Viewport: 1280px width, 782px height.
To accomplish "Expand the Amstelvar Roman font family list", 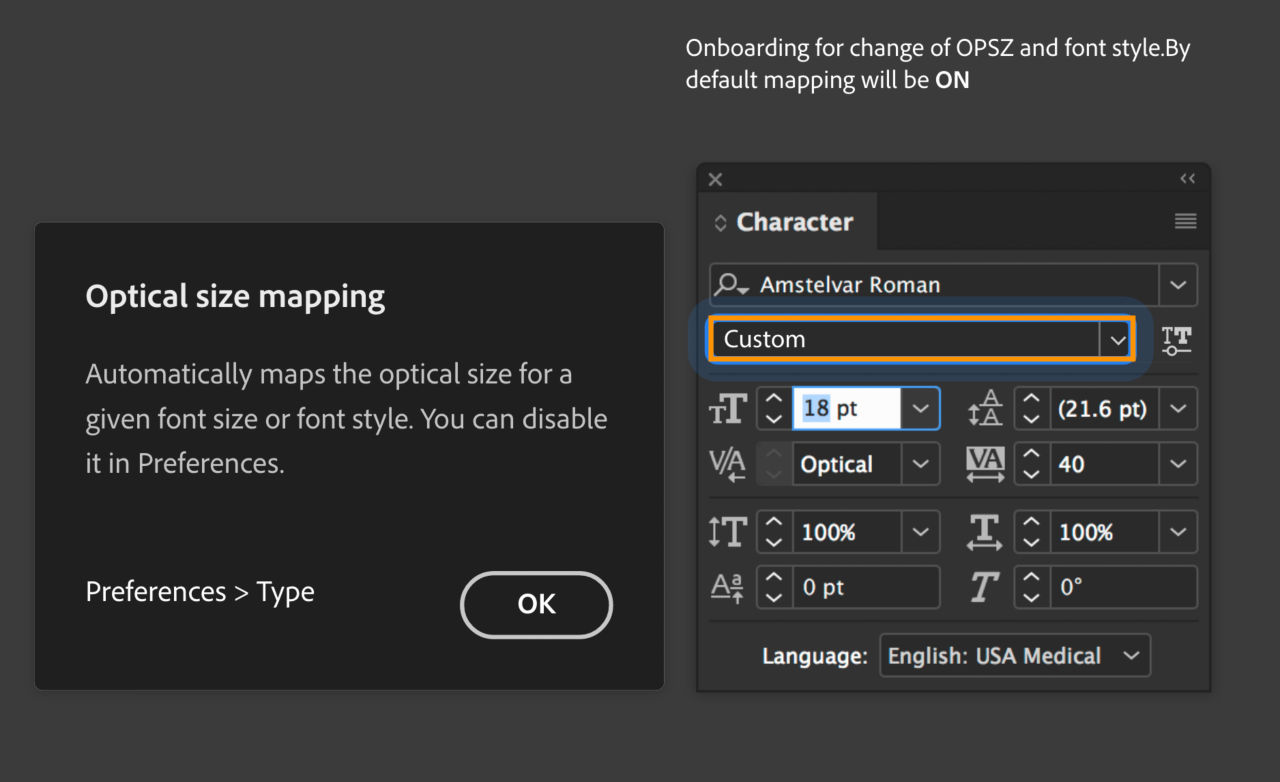I will tap(1177, 286).
